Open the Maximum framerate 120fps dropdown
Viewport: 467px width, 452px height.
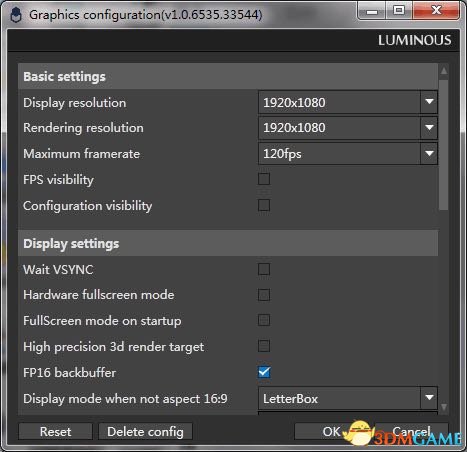tap(348, 154)
